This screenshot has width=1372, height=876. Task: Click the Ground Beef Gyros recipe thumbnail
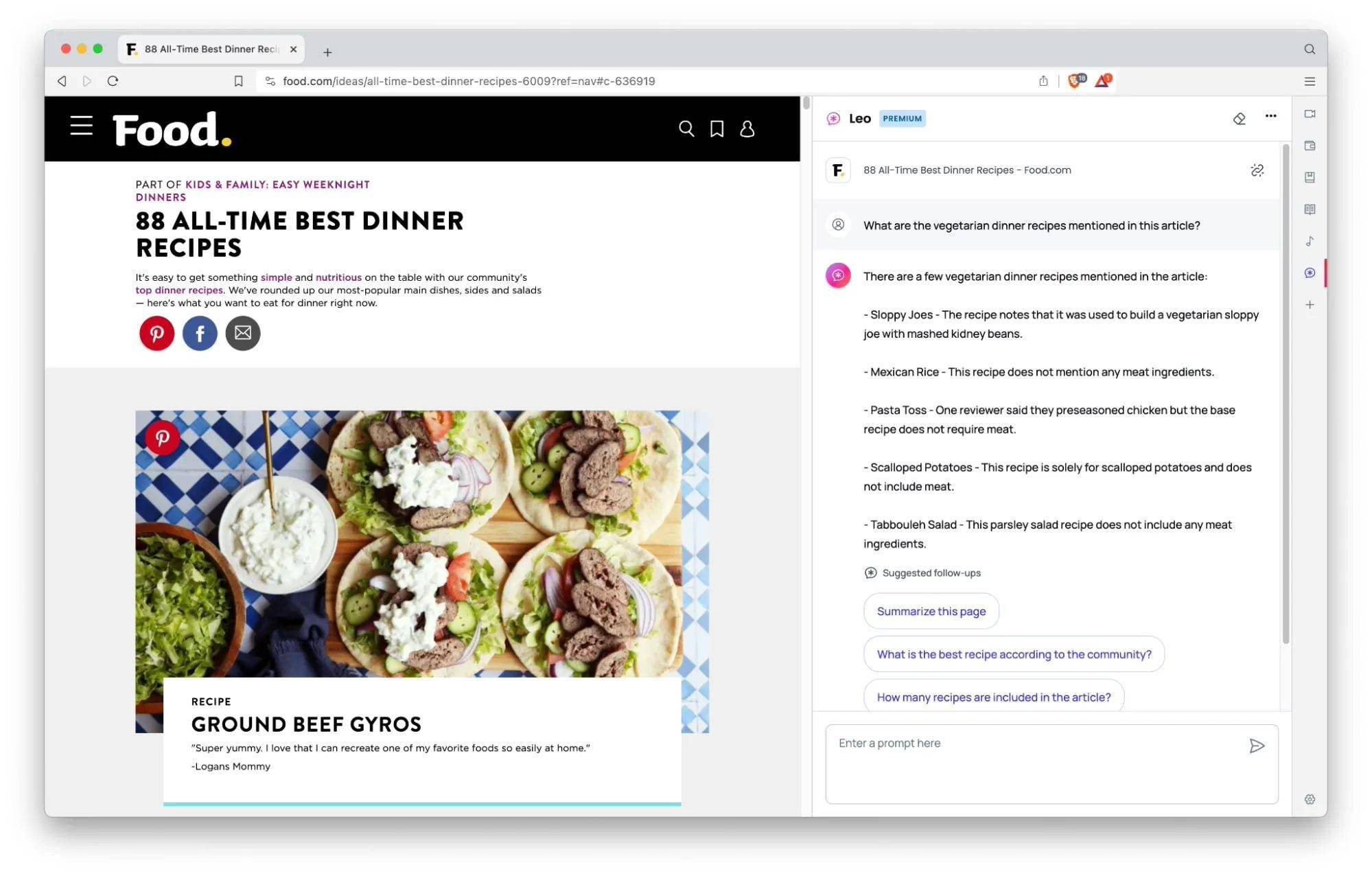coord(422,571)
